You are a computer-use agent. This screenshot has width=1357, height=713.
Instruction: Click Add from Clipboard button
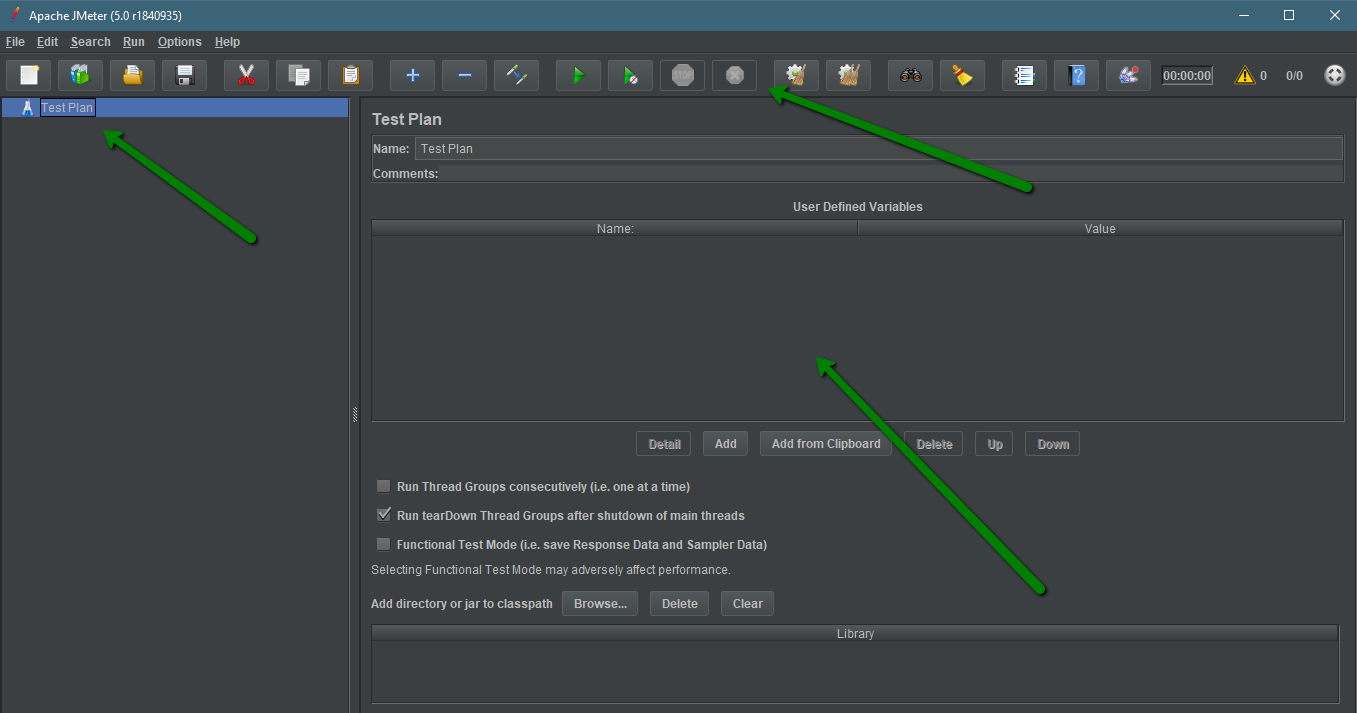click(825, 443)
